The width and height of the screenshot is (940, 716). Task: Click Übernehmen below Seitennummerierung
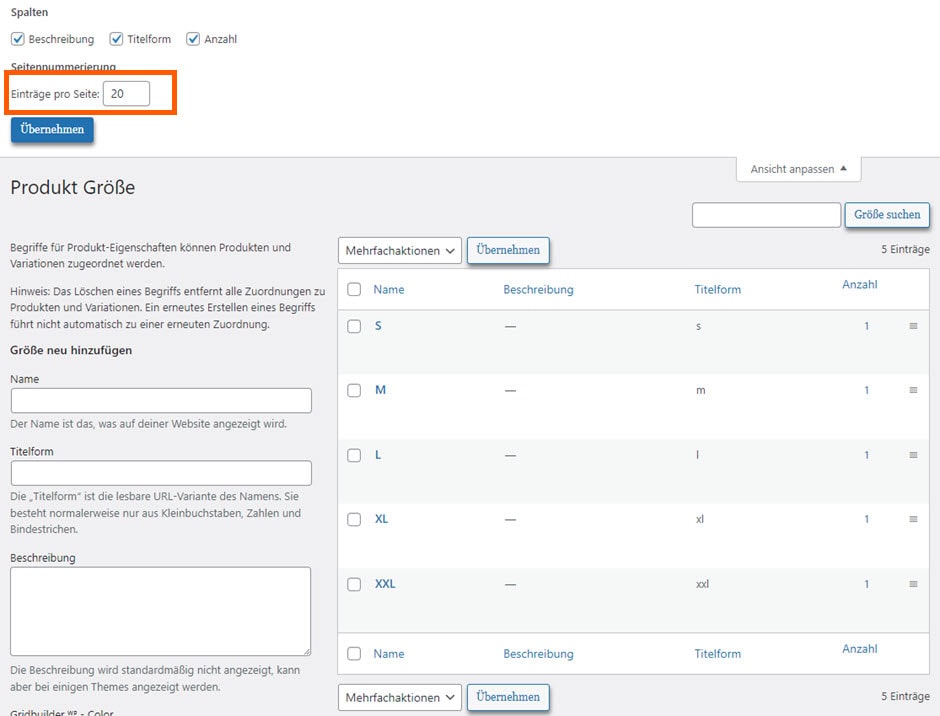coord(51,128)
